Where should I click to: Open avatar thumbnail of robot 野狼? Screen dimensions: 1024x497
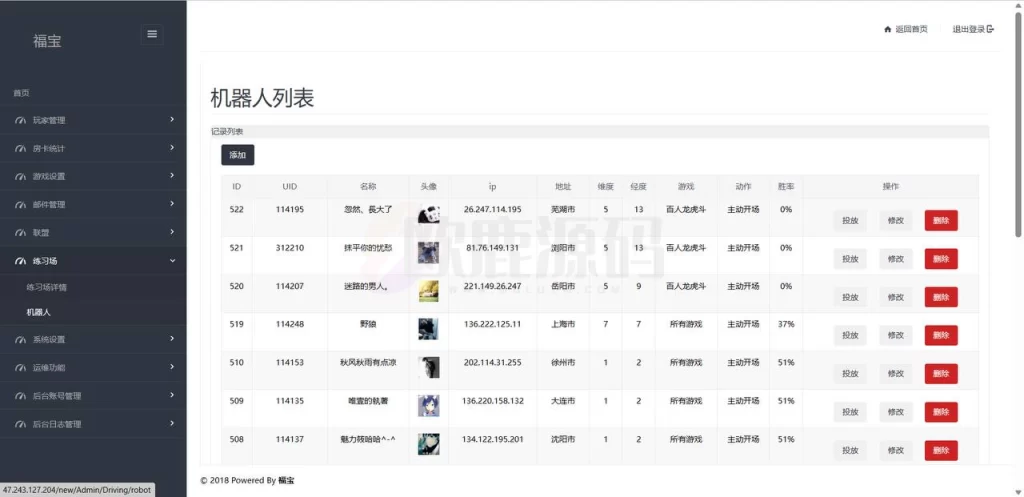coord(428,329)
